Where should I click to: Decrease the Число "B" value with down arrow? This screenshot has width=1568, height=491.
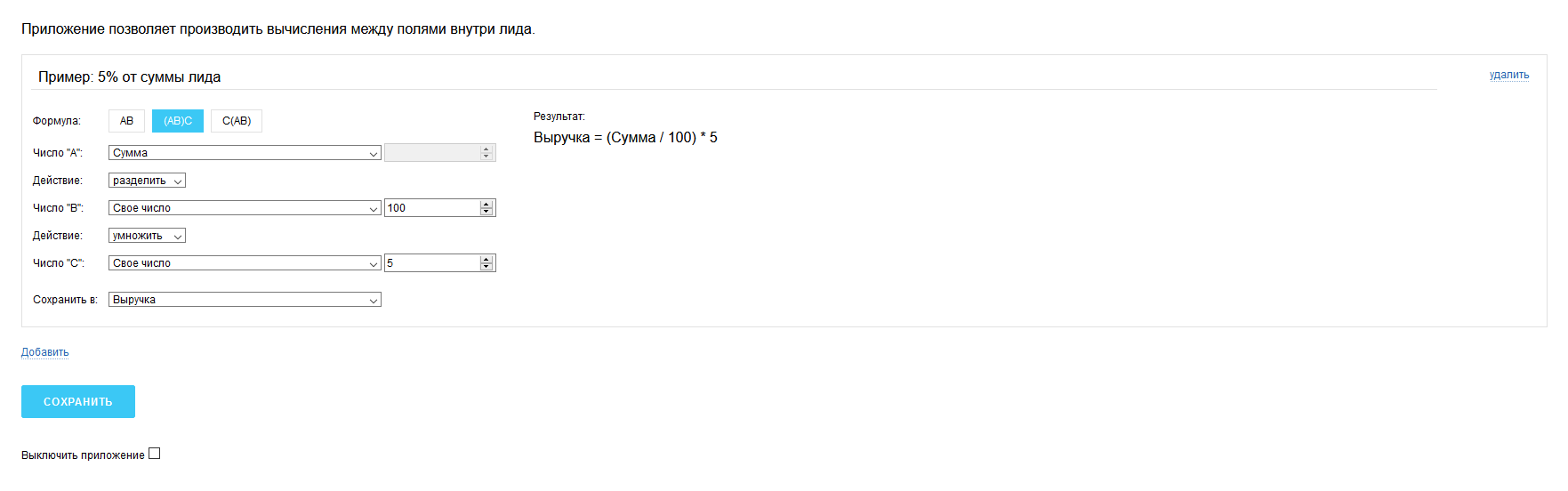(486, 212)
